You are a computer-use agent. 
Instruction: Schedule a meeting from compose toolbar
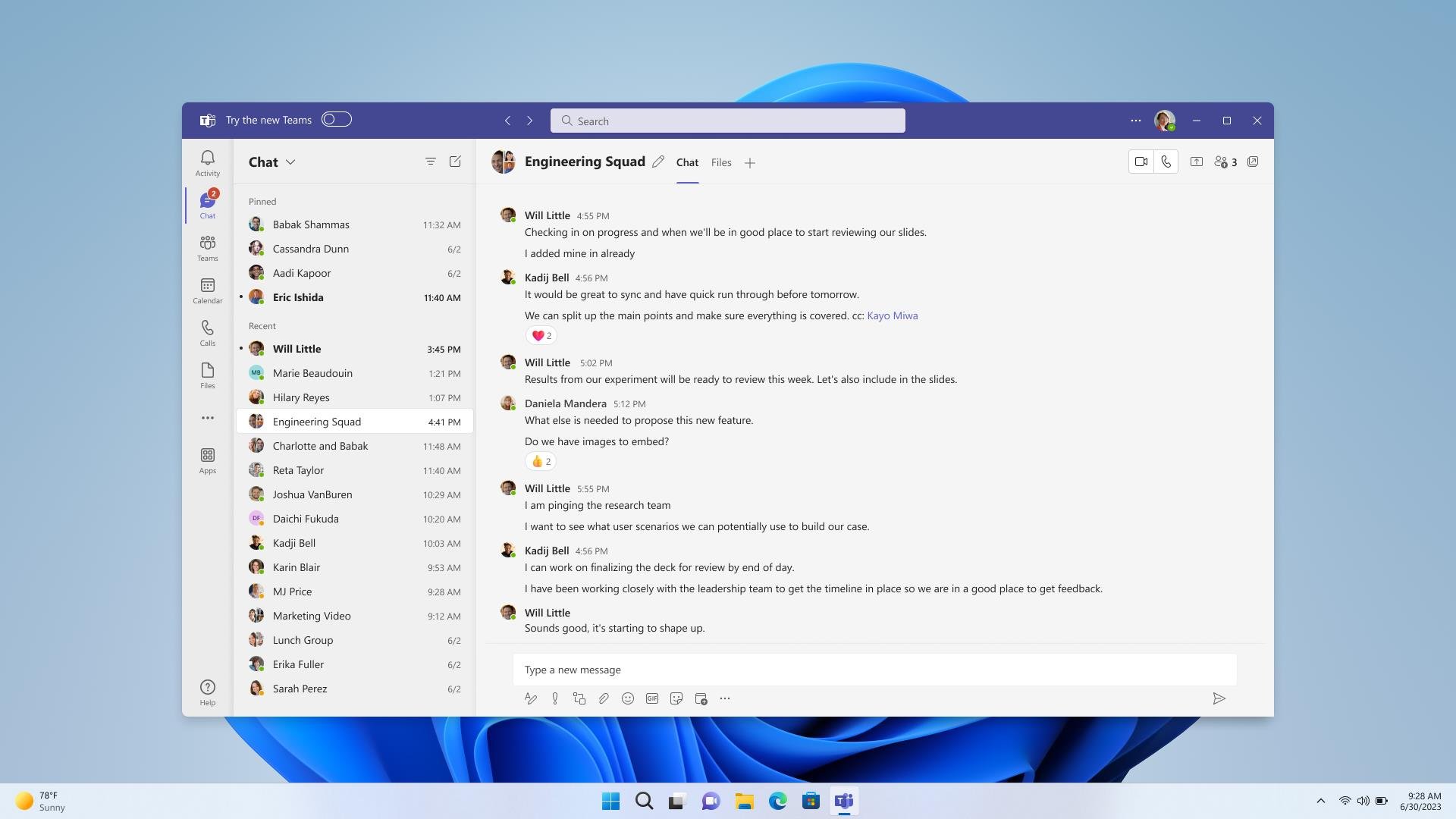click(x=701, y=698)
